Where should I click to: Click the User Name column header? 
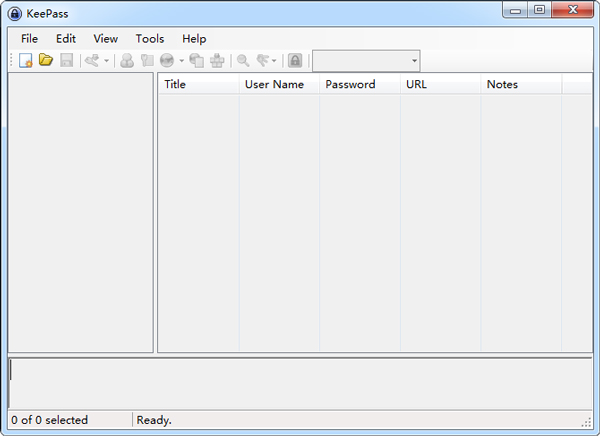pos(278,84)
